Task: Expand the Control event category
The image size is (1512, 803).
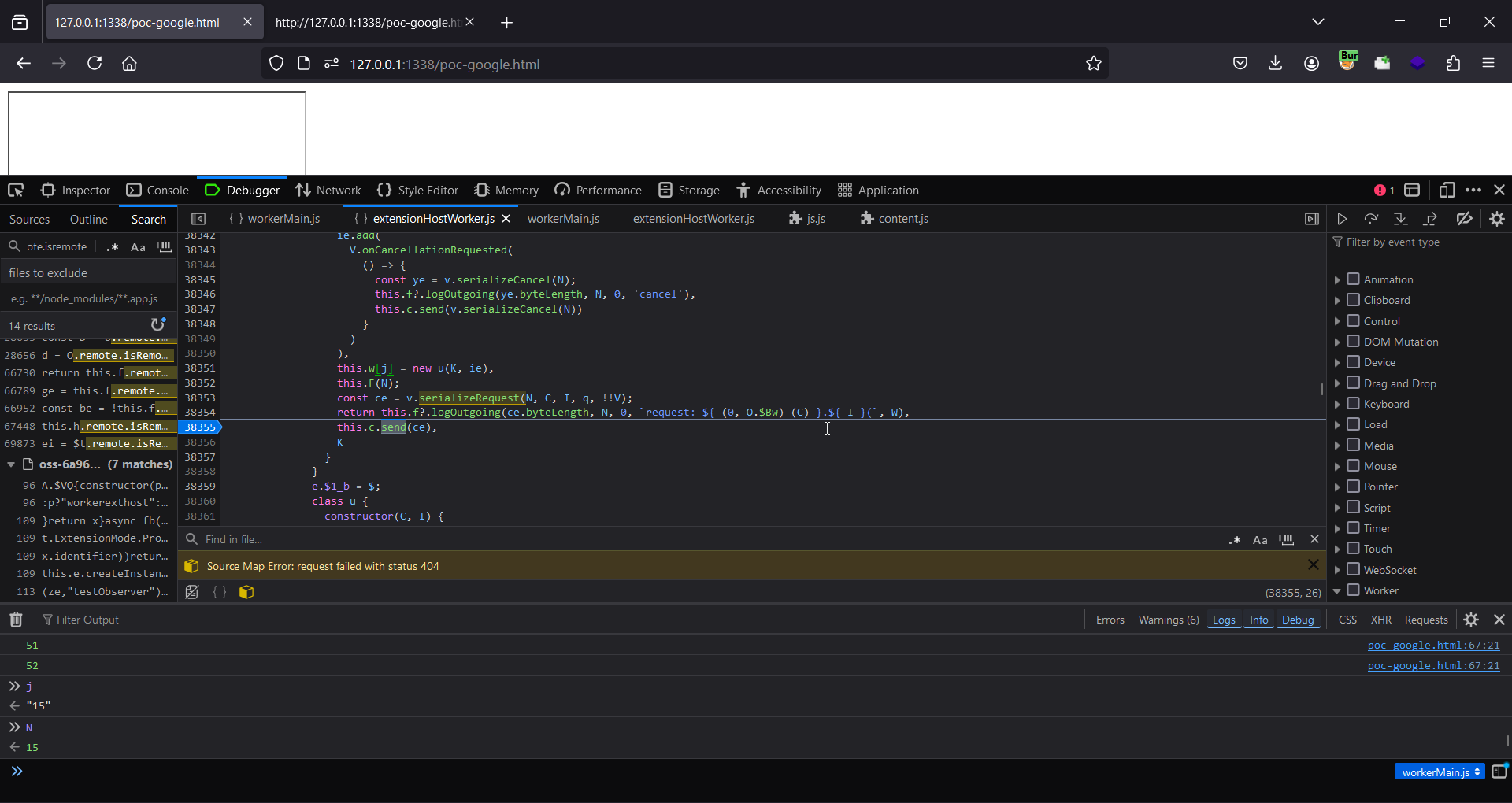Action: pos(1337,321)
